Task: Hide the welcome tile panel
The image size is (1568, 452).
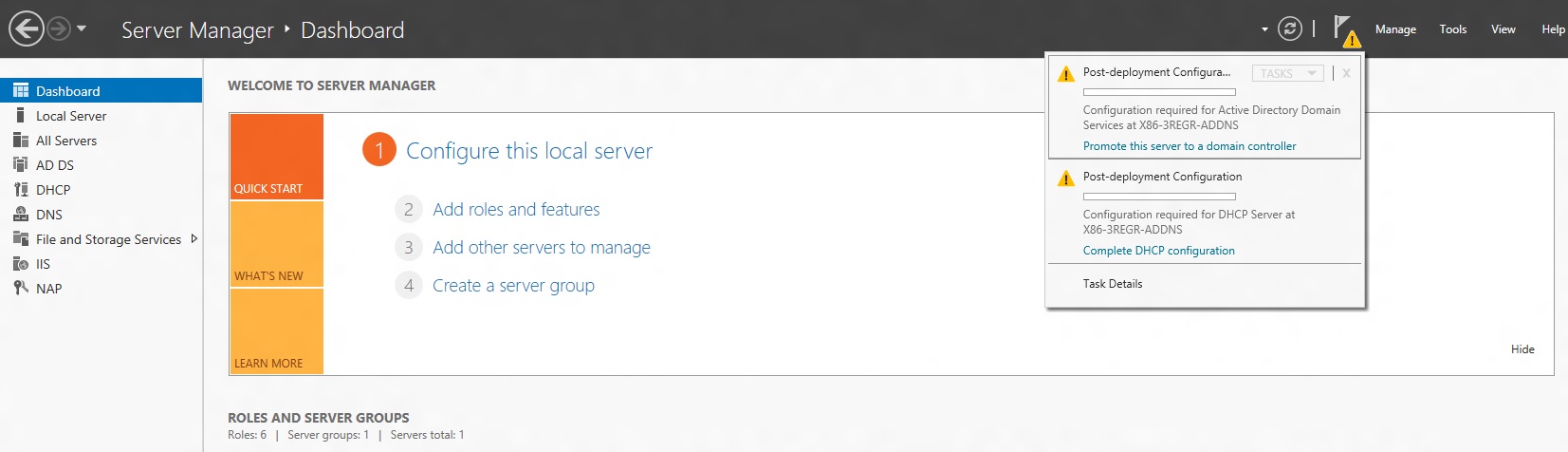Action: (1522, 349)
